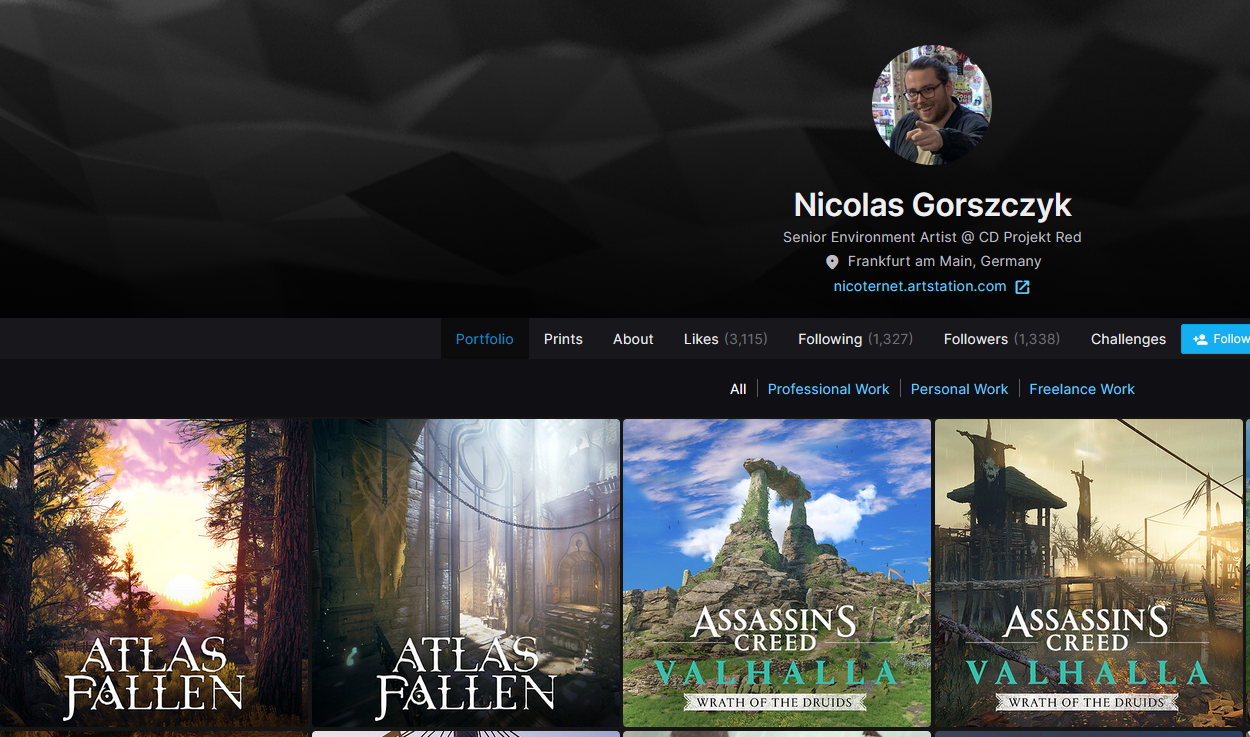Switch to the Portfolio tab
Viewport: 1250px width, 737px height.
click(x=485, y=339)
